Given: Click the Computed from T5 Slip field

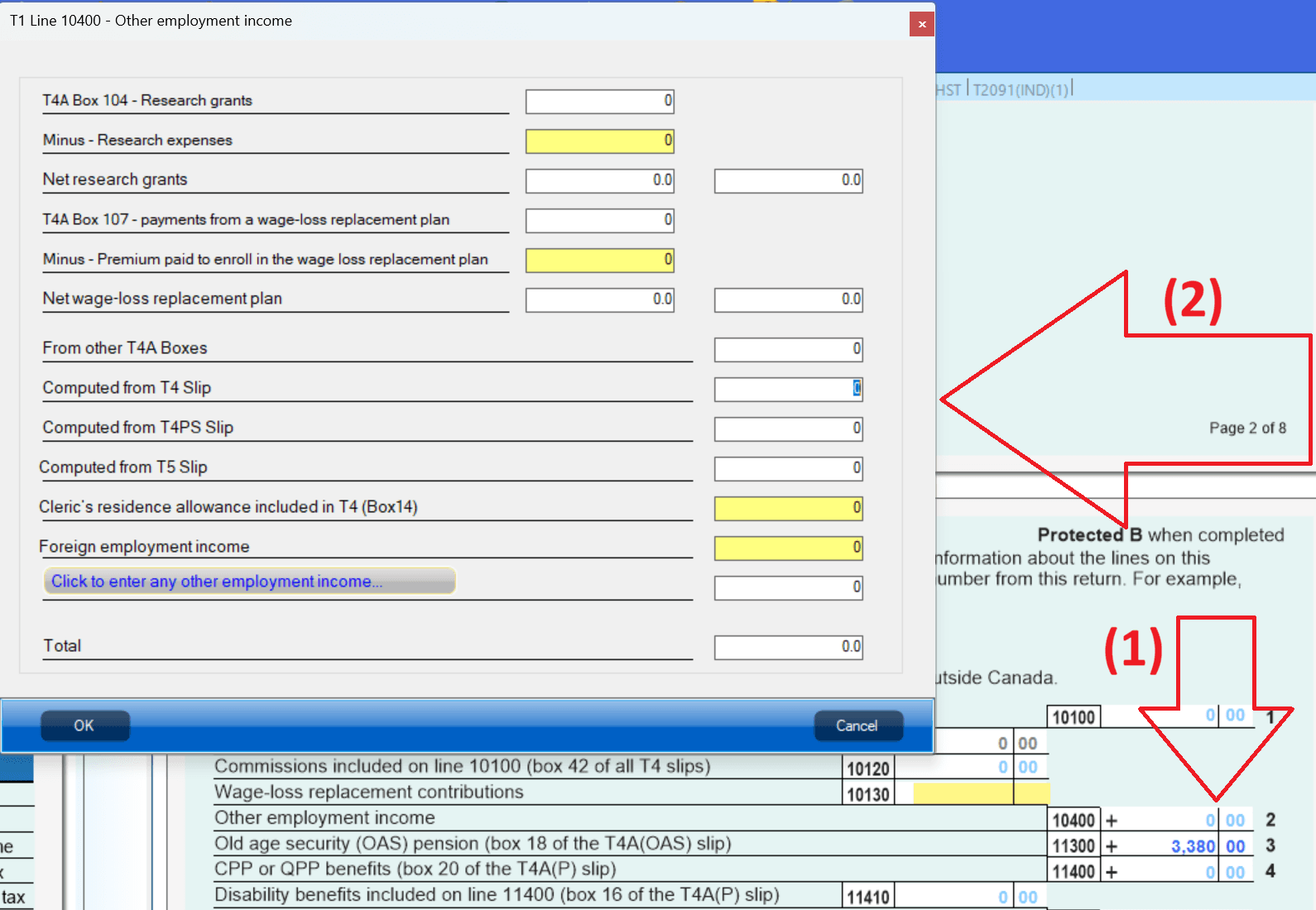Looking at the screenshot, I should pos(789,468).
